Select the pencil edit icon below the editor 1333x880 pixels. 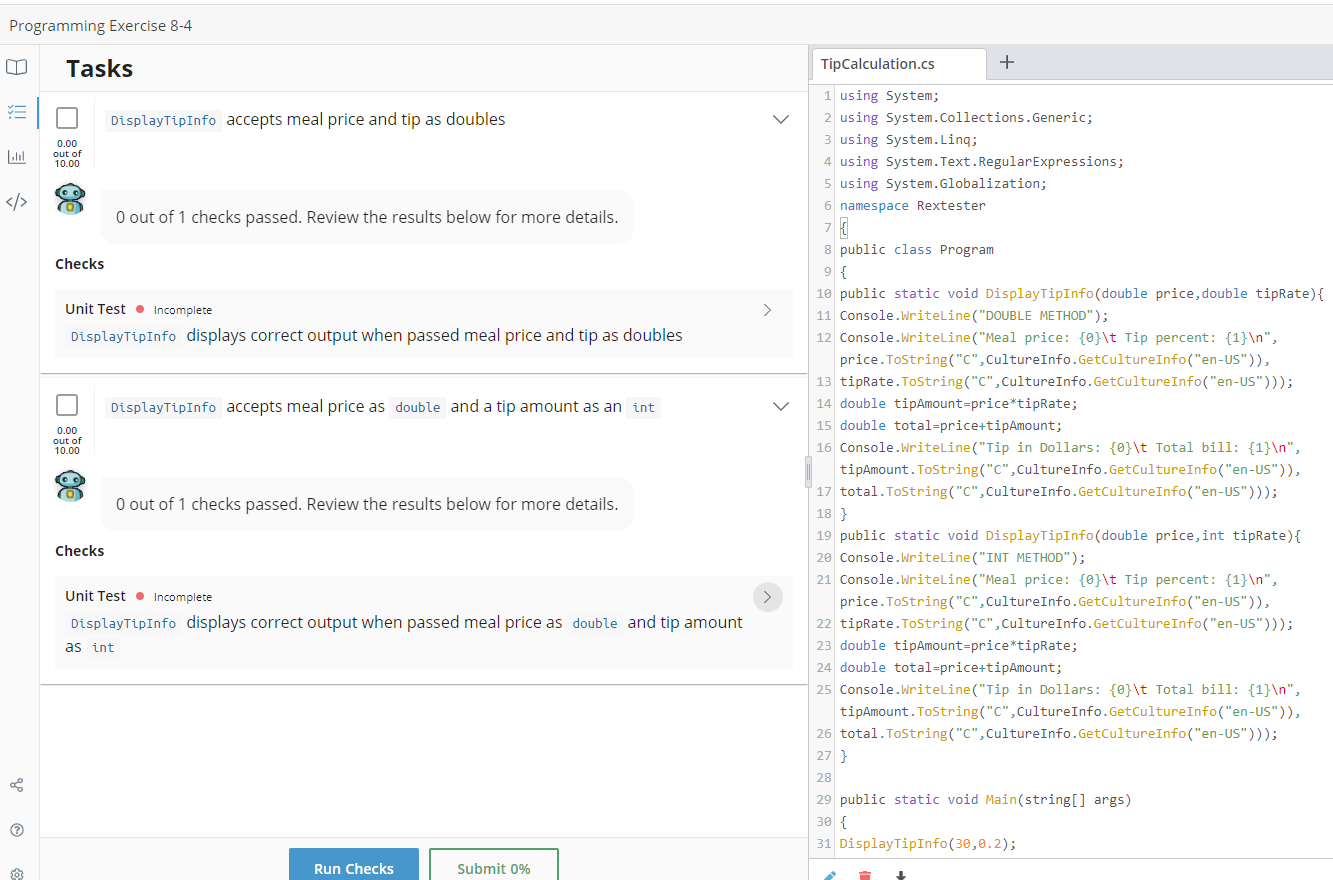(x=828, y=874)
